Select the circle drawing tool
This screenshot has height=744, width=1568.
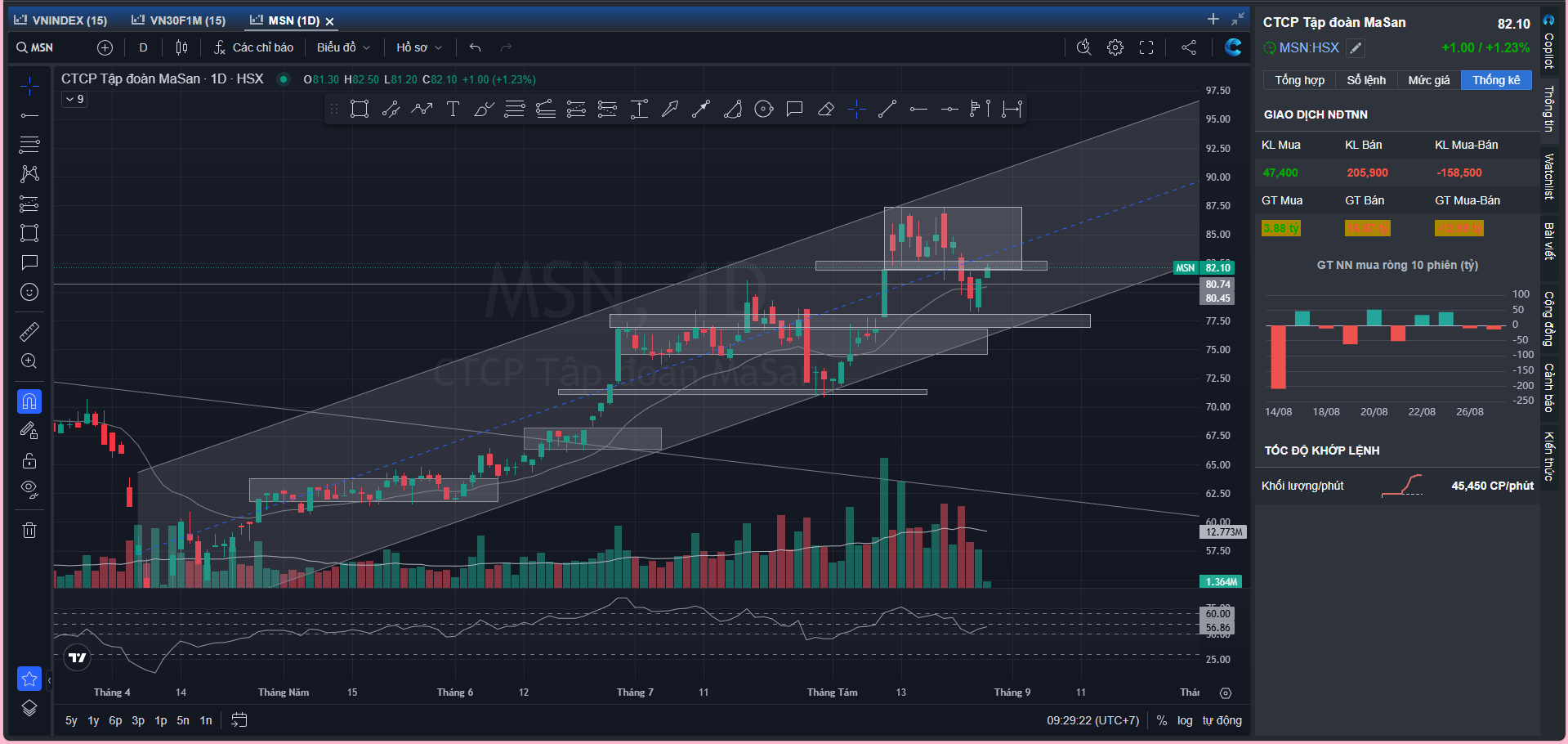point(763,109)
